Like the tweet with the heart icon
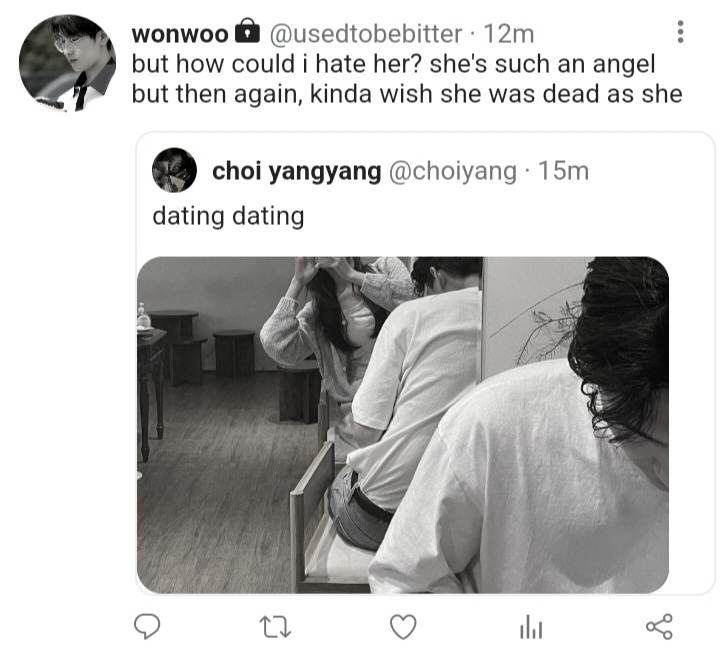Image resolution: width=720 pixels, height=655 pixels. coord(403,627)
